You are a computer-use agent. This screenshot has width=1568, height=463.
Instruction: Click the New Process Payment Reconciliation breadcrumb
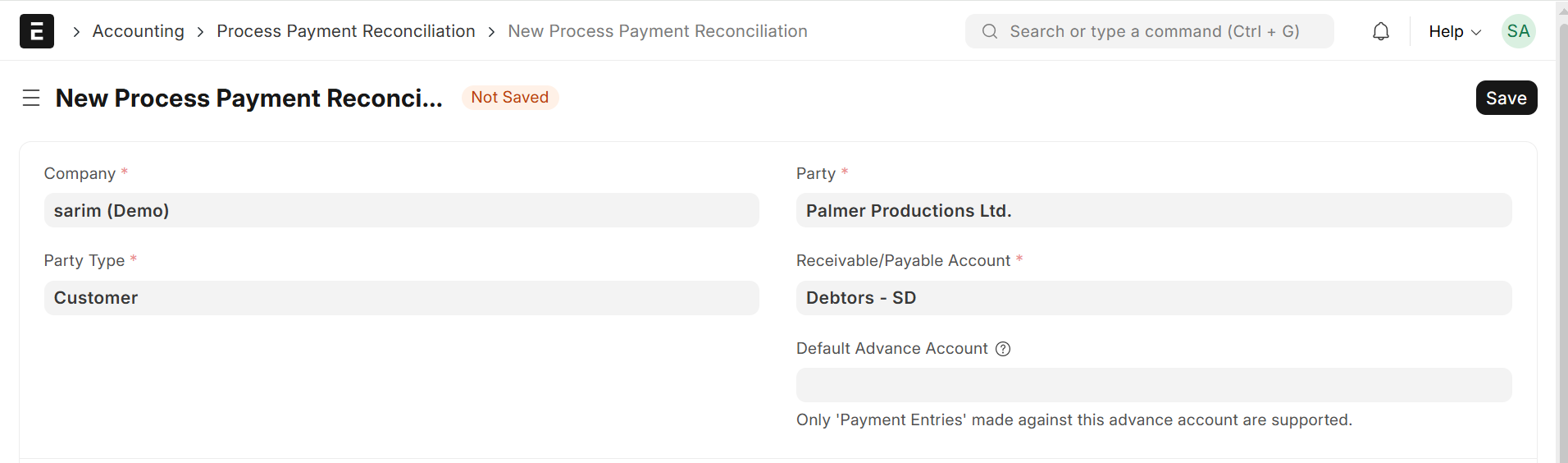tap(657, 31)
